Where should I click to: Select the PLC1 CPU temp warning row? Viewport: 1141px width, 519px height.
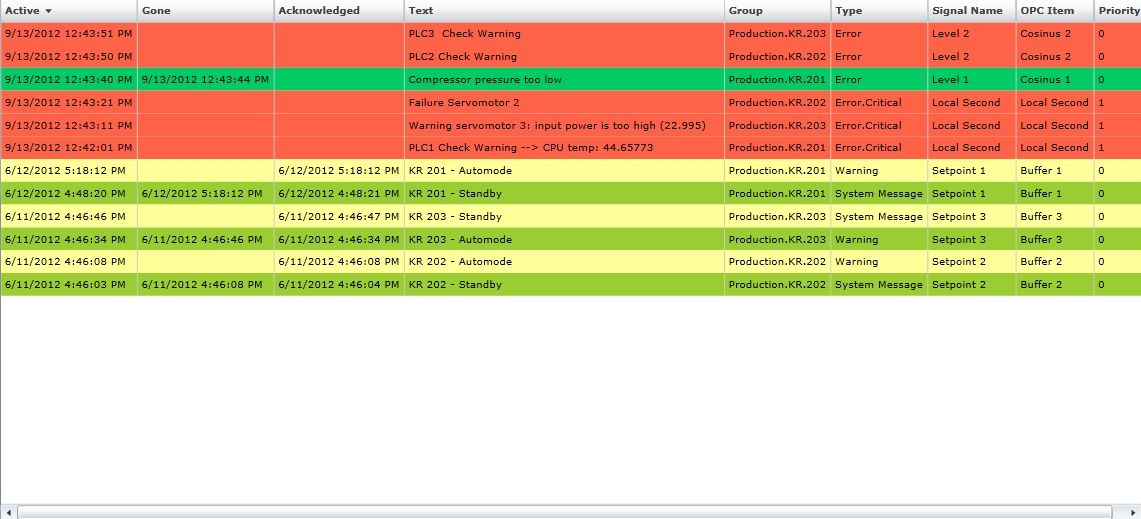tap(530, 148)
